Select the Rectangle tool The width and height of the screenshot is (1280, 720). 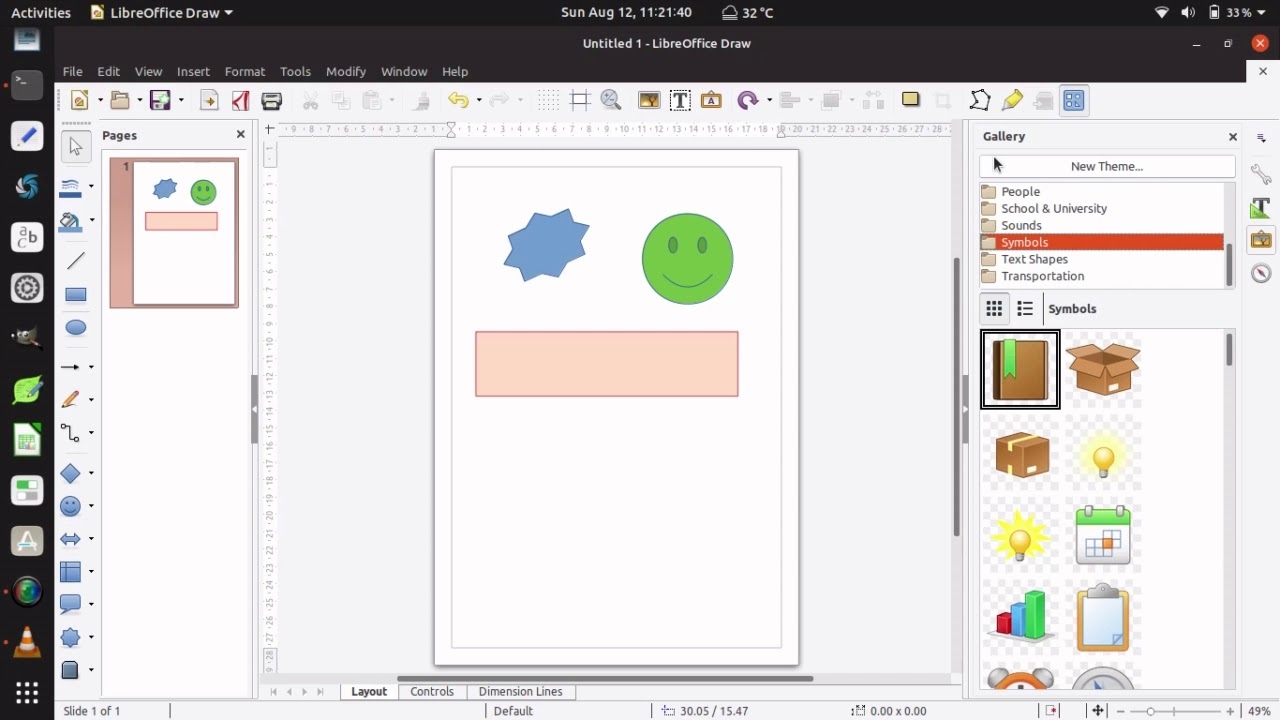pos(76,294)
